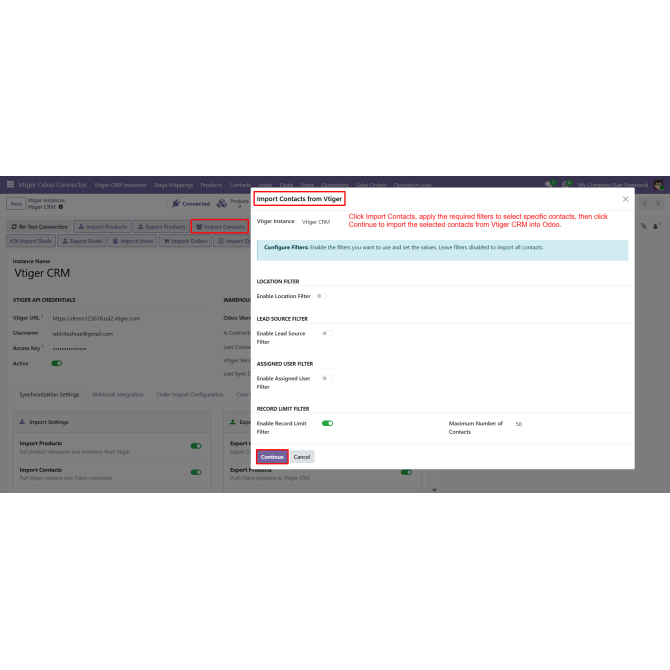Toggle Enable Assigned User Filter switch
The height and width of the screenshot is (670, 670).
327,378
